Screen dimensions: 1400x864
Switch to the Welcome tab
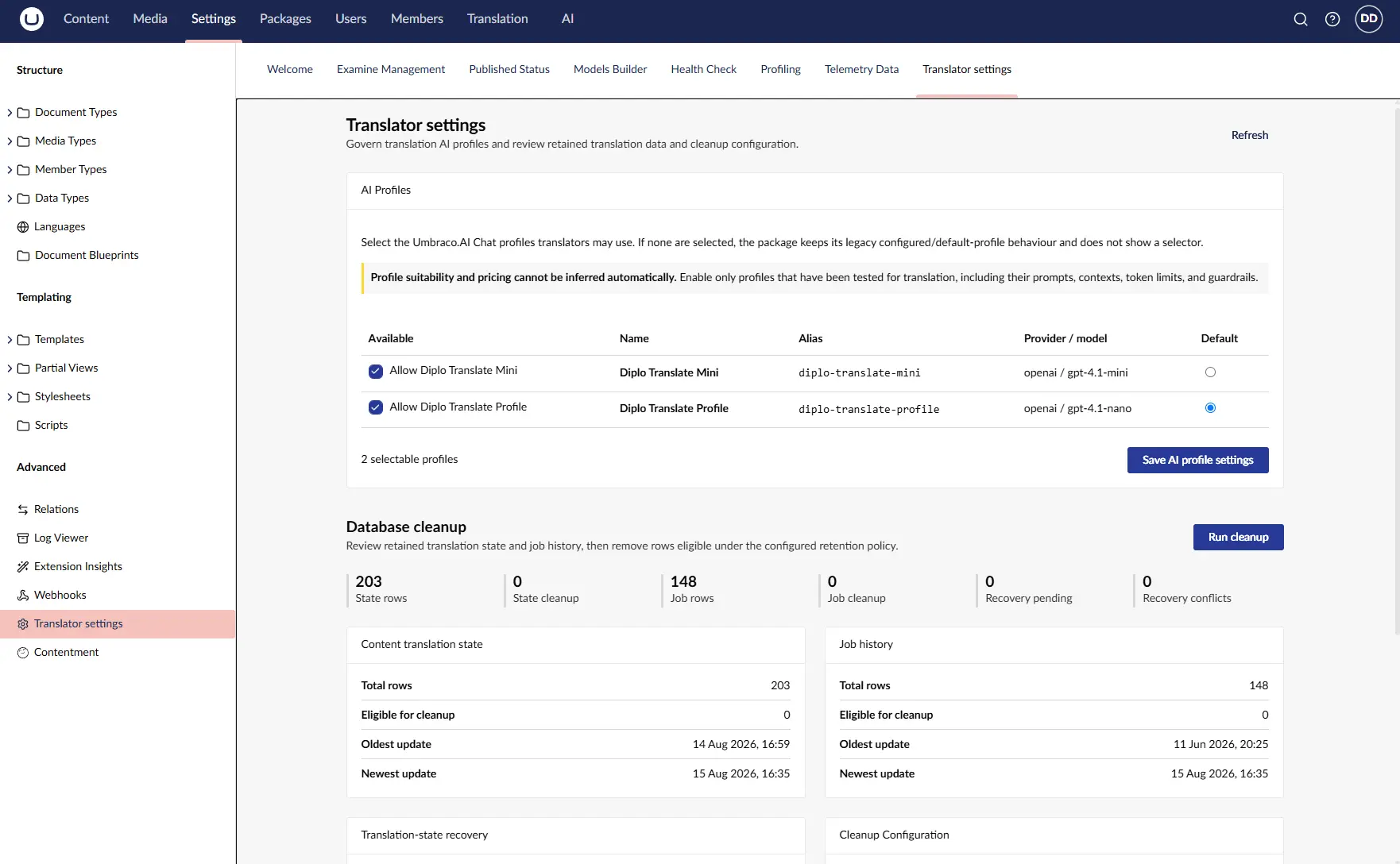click(x=290, y=69)
